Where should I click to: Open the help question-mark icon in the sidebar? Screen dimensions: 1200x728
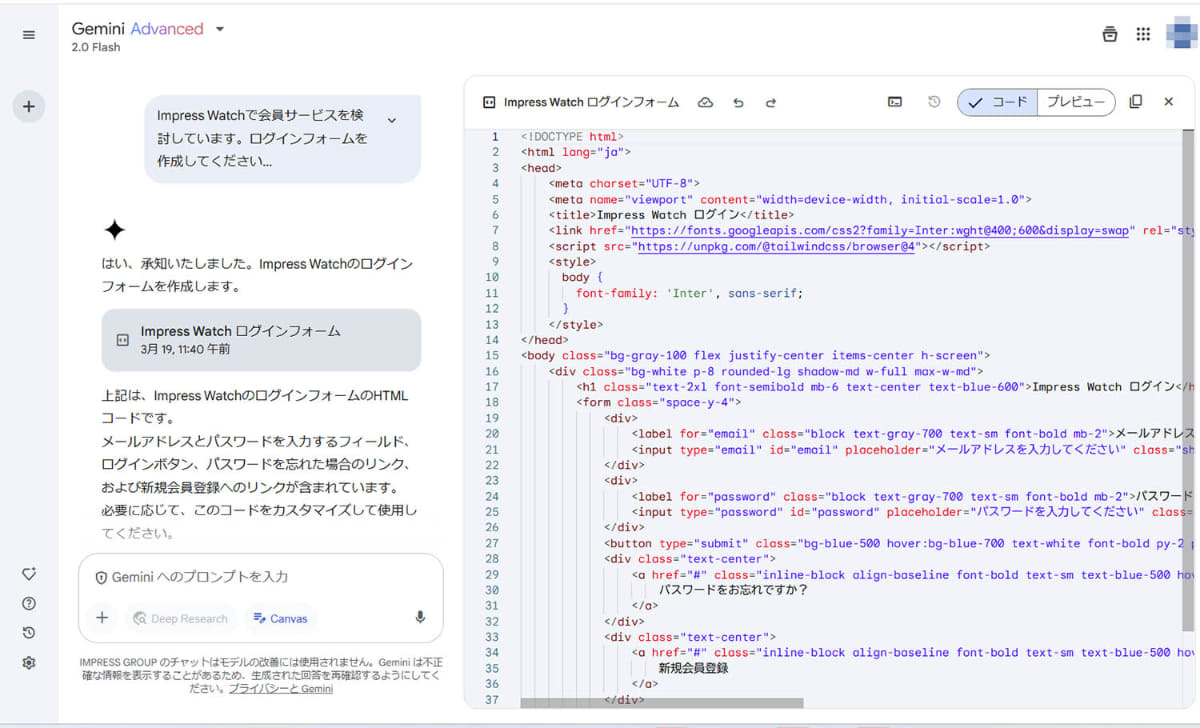pyautogui.click(x=29, y=603)
